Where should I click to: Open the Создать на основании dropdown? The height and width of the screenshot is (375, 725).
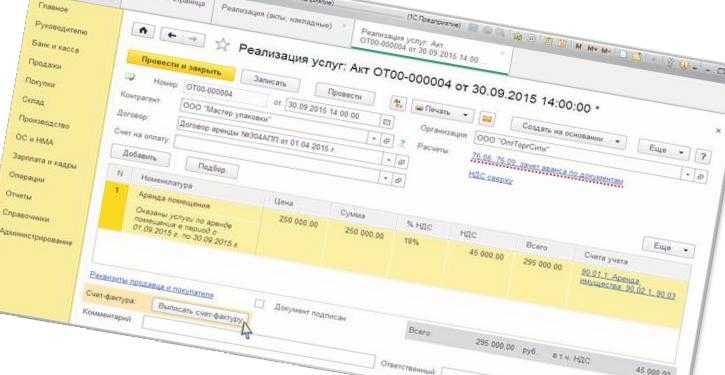[x=569, y=132]
